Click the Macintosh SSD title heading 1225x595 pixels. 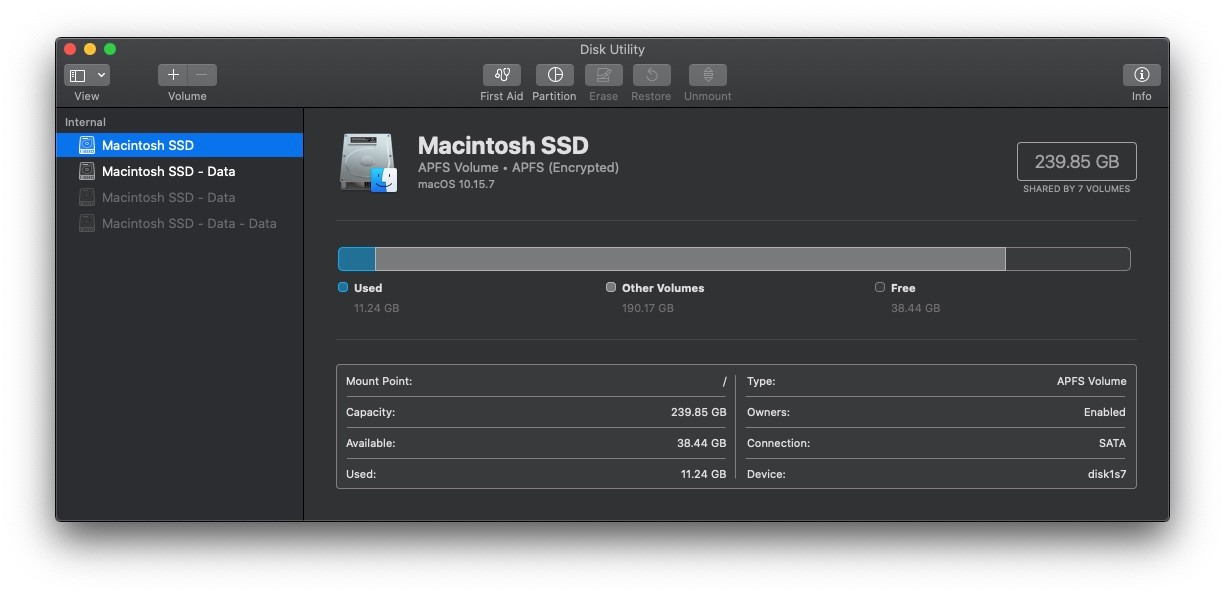(x=503, y=146)
